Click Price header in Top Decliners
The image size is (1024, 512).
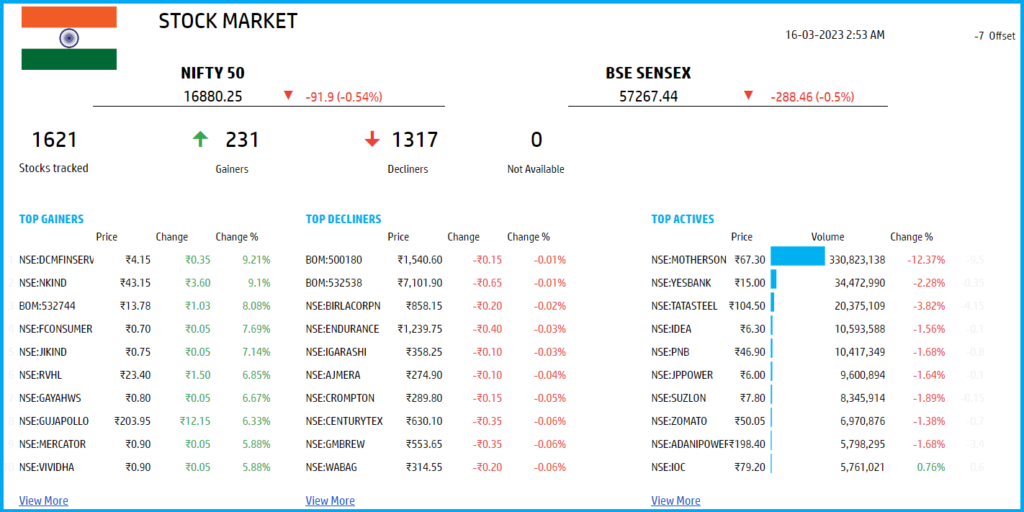[x=398, y=237]
